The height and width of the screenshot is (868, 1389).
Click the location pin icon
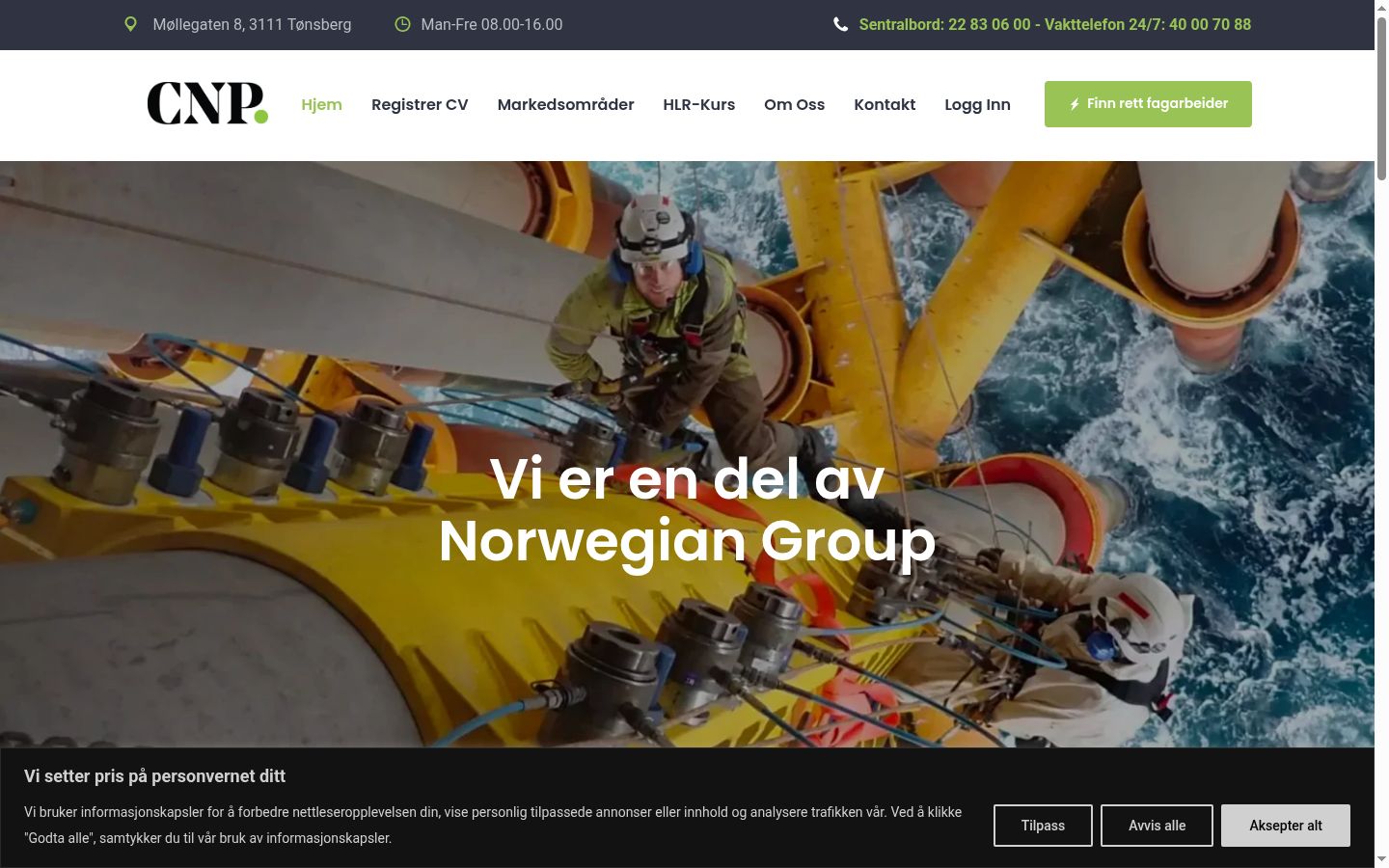[131, 24]
